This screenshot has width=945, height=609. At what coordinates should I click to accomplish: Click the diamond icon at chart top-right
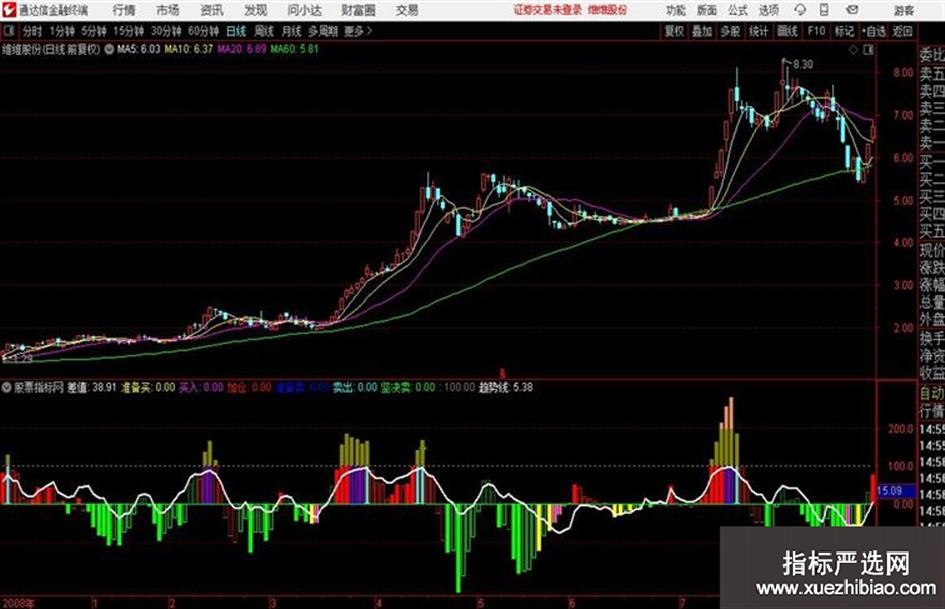pos(853,50)
